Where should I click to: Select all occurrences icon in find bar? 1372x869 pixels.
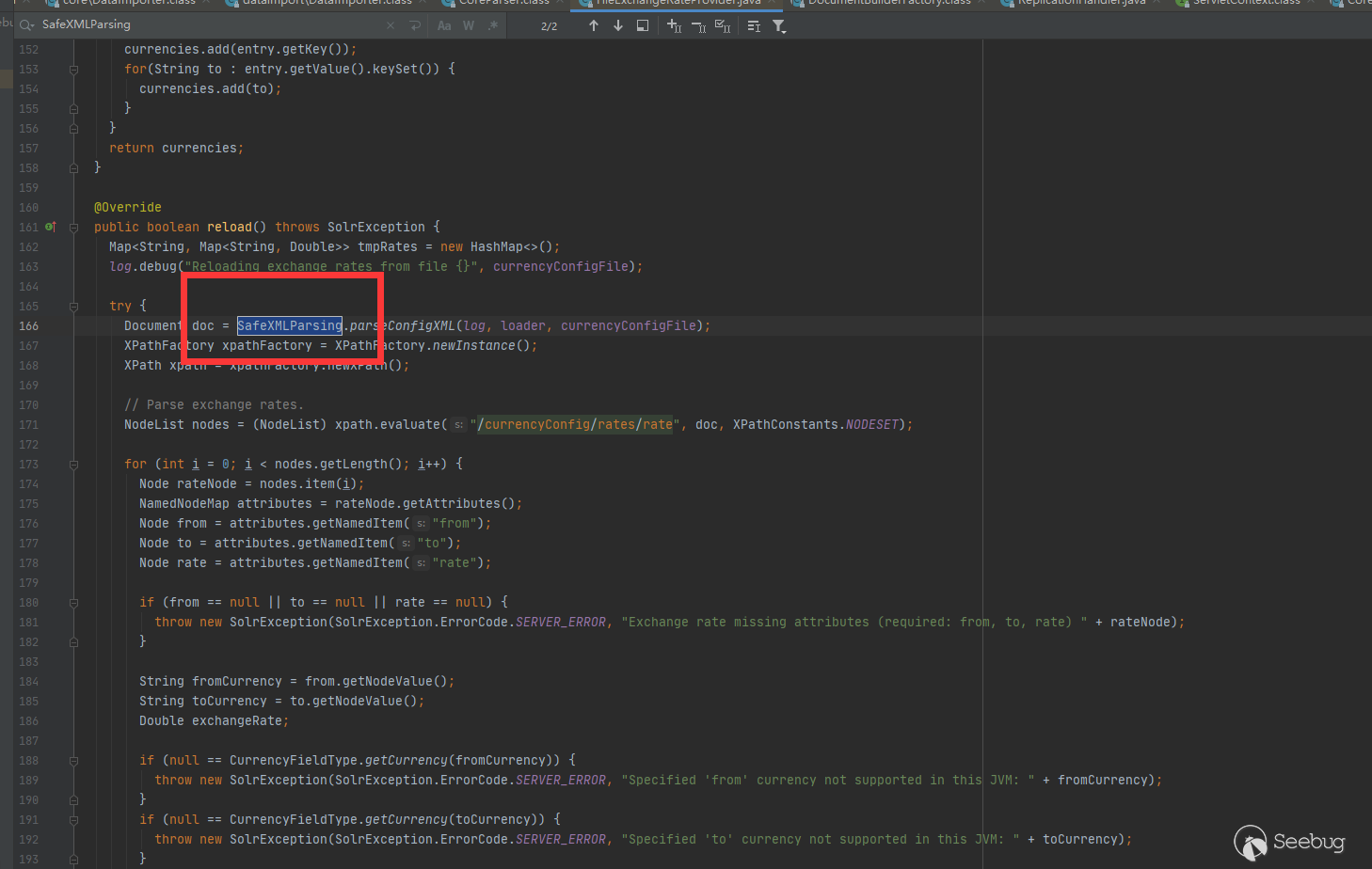(x=723, y=26)
